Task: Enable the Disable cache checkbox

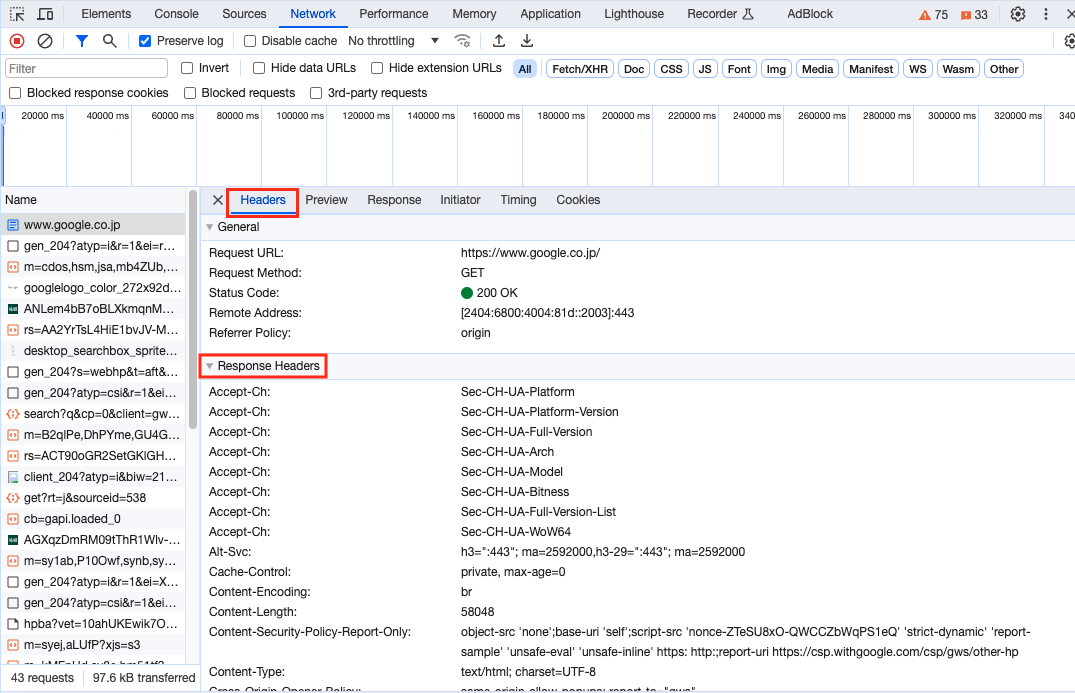Action: click(251, 41)
